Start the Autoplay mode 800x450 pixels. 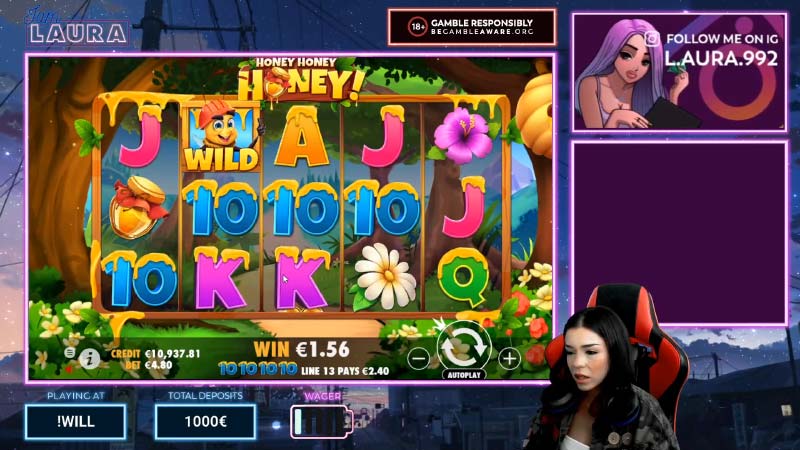(464, 375)
